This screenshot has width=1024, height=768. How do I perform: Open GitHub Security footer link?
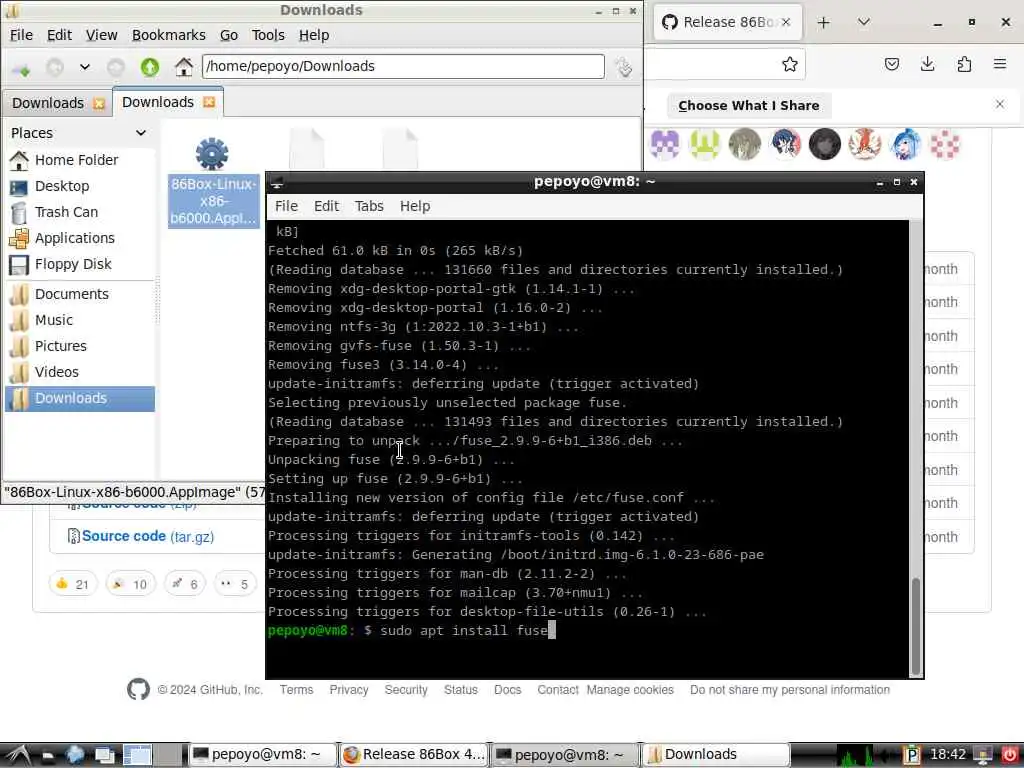406,690
